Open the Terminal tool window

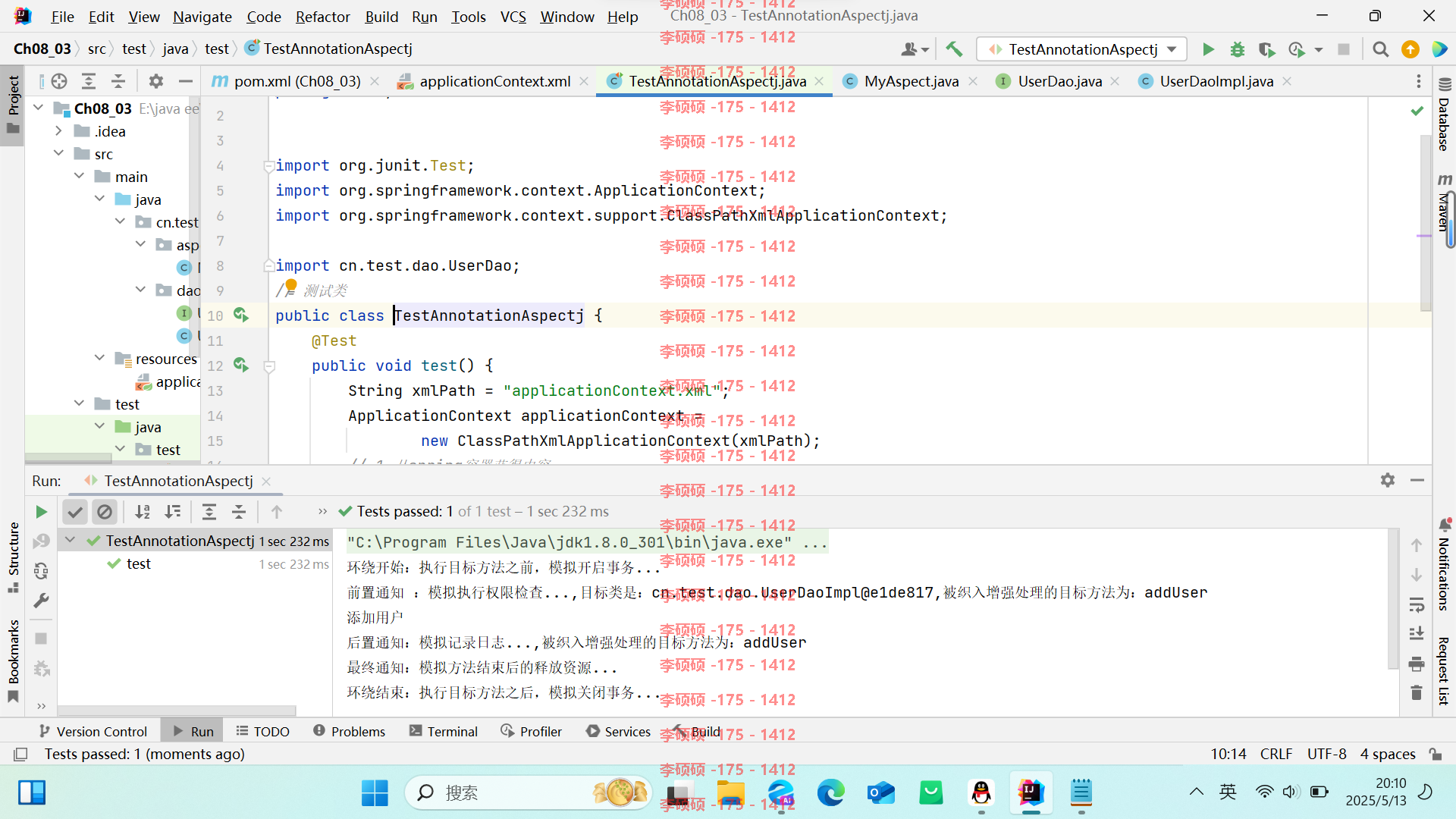click(444, 731)
